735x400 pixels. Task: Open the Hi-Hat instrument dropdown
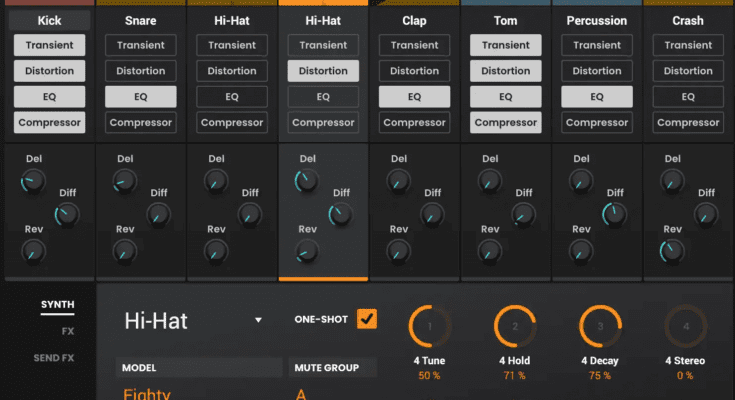pyautogui.click(x=258, y=321)
